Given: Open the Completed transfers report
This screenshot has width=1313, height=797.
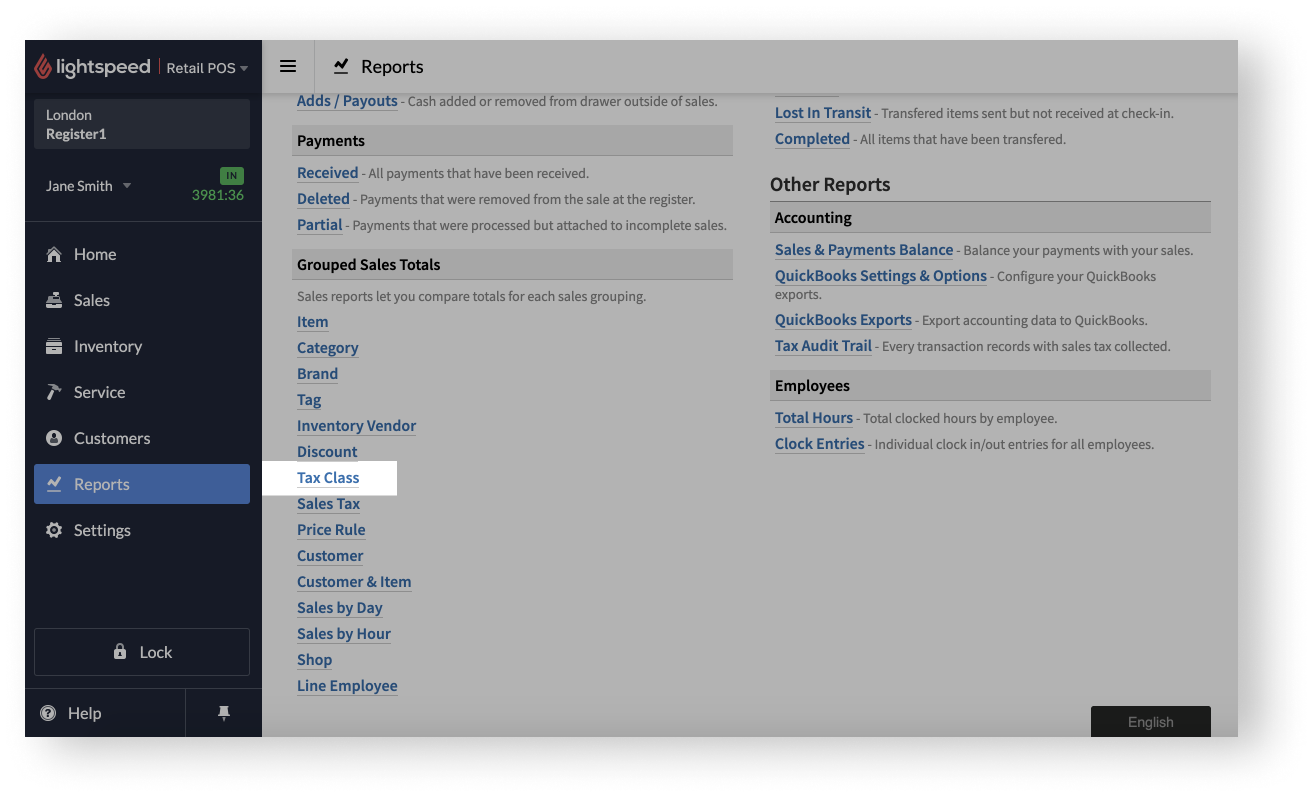Looking at the screenshot, I should point(812,139).
